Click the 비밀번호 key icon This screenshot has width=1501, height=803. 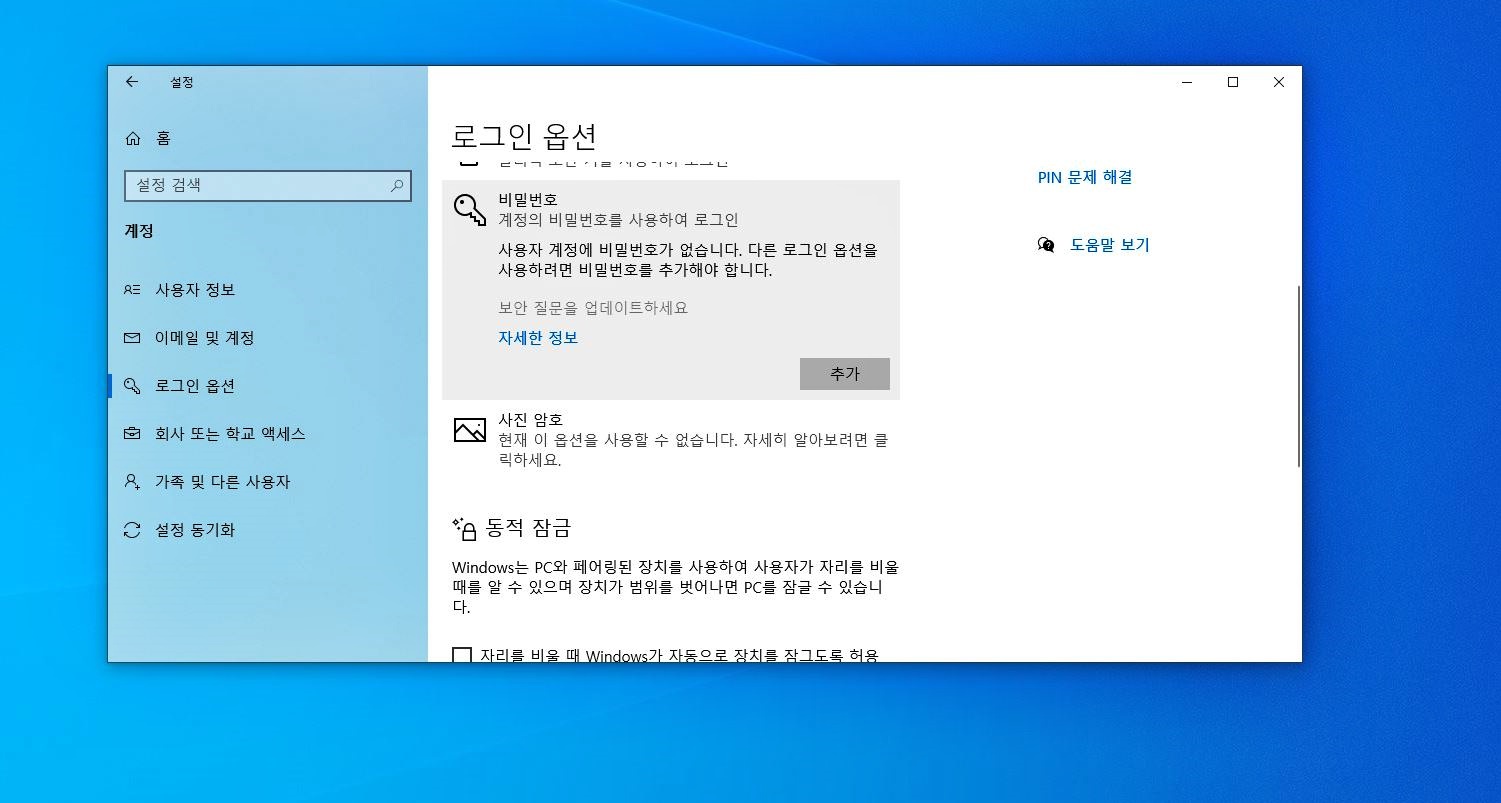coord(470,209)
